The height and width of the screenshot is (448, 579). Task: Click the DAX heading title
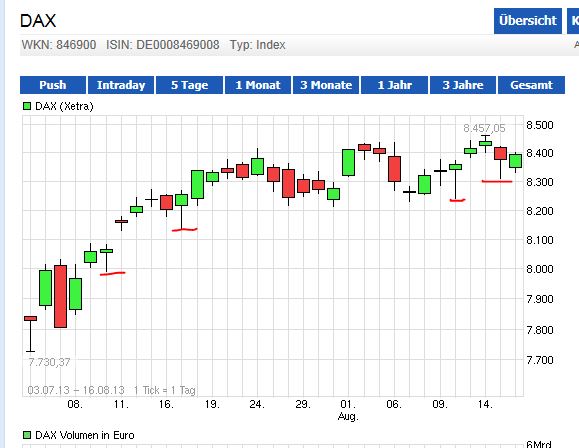point(38,21)
